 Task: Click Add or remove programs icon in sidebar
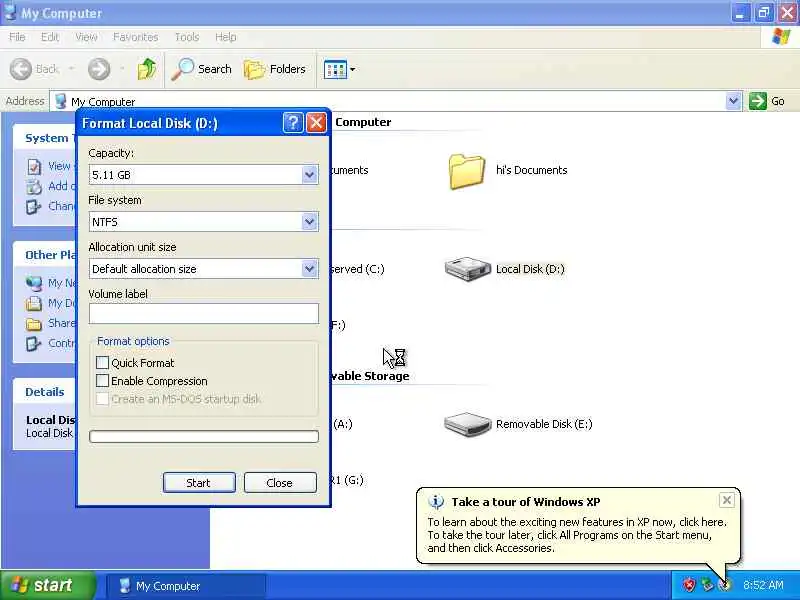34,187
